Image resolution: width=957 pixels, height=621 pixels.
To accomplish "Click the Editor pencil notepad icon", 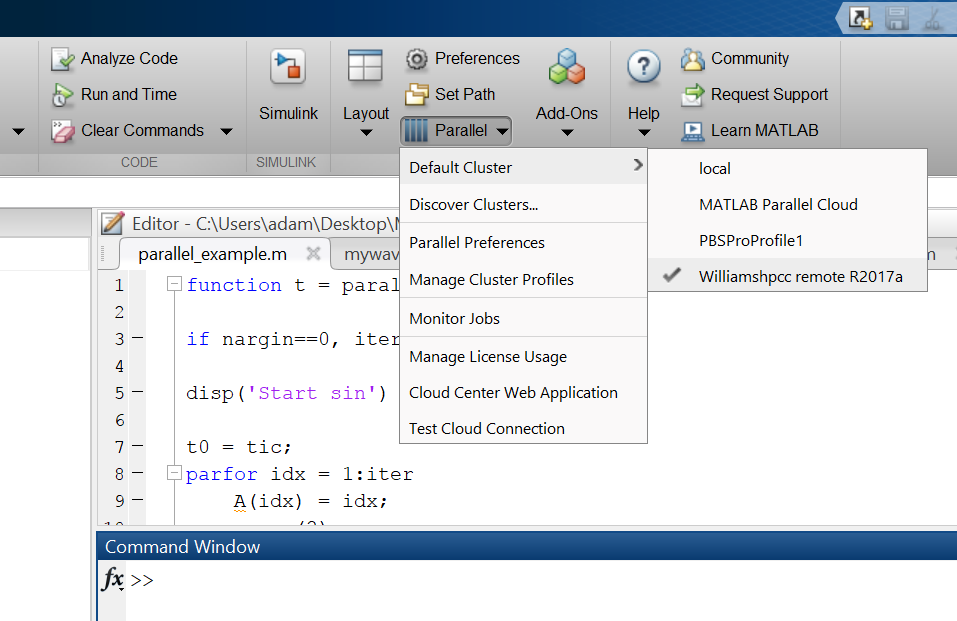I will 113,223.
